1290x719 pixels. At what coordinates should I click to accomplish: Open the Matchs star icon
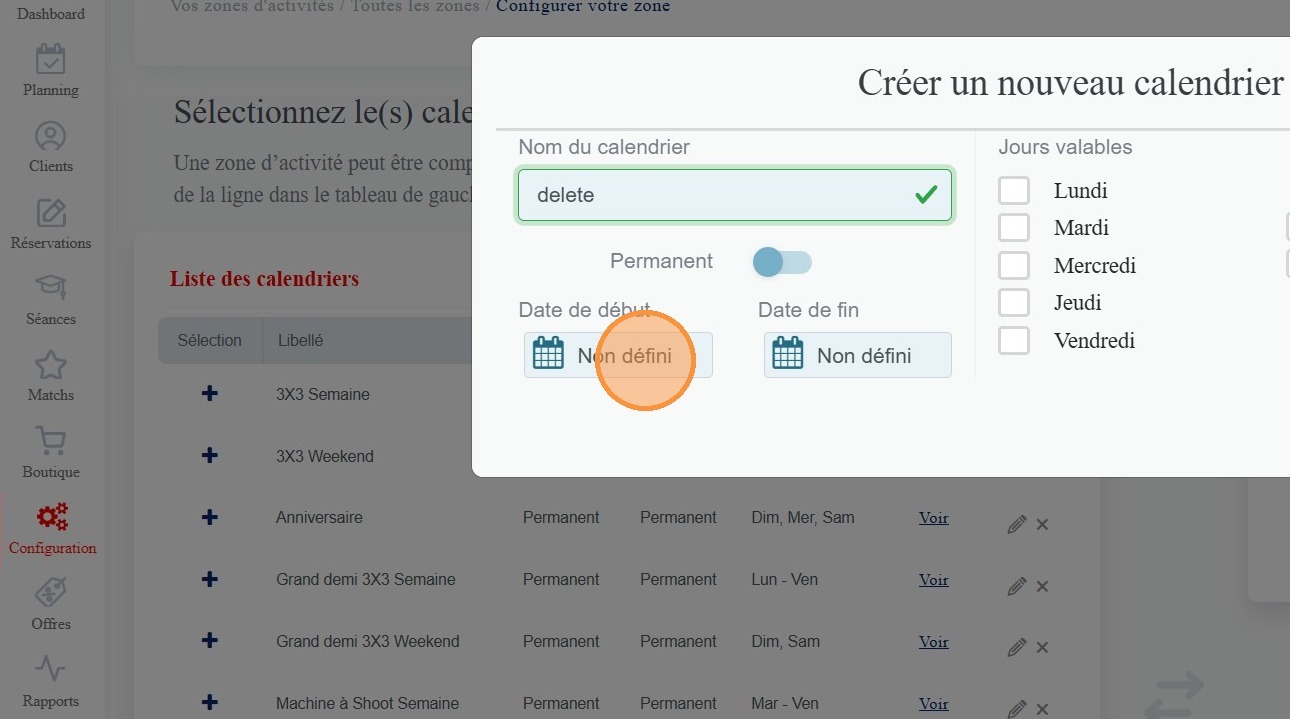point(51,365)
